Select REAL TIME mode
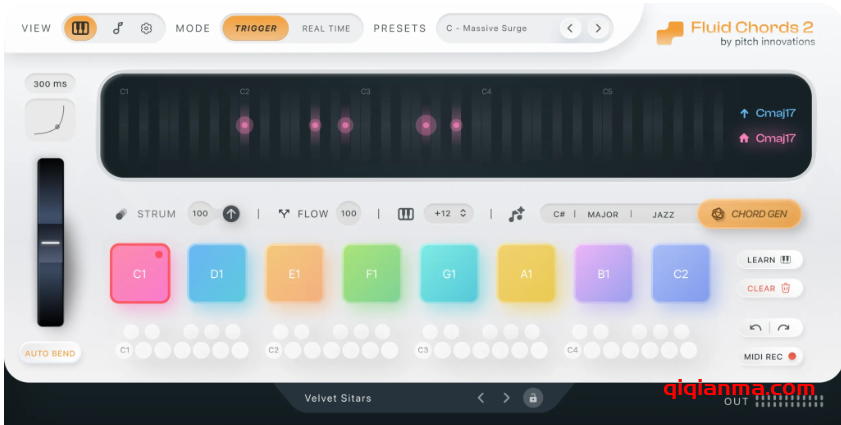Viewport: 841px width, 425px height. click(326, 28)
